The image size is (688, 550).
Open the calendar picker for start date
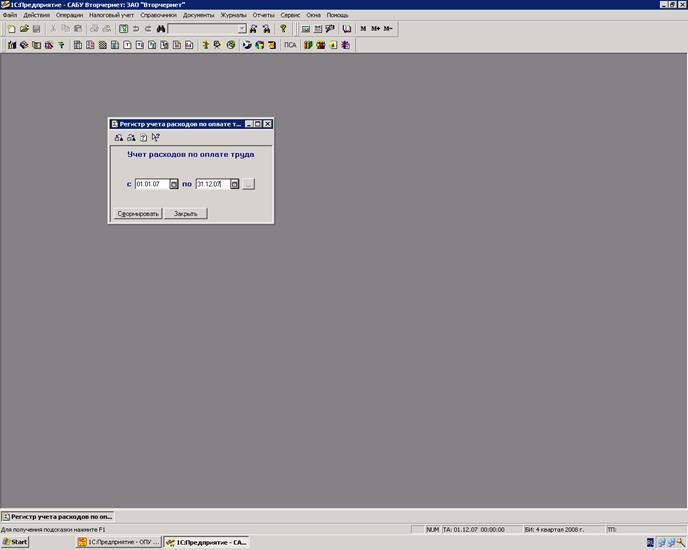pyautogui.click(x=174, y=184)
